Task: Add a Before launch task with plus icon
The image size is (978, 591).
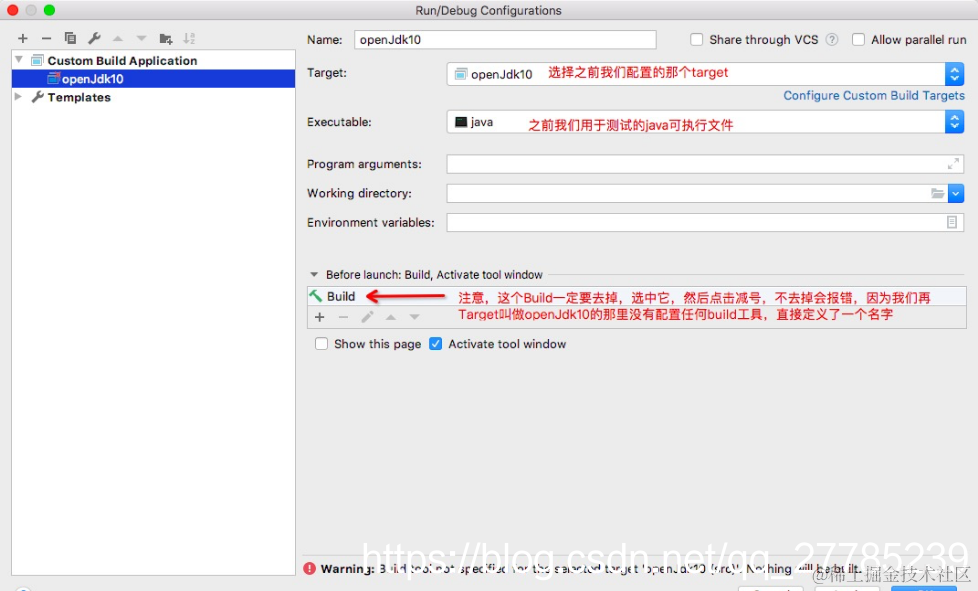Action: 319,317
